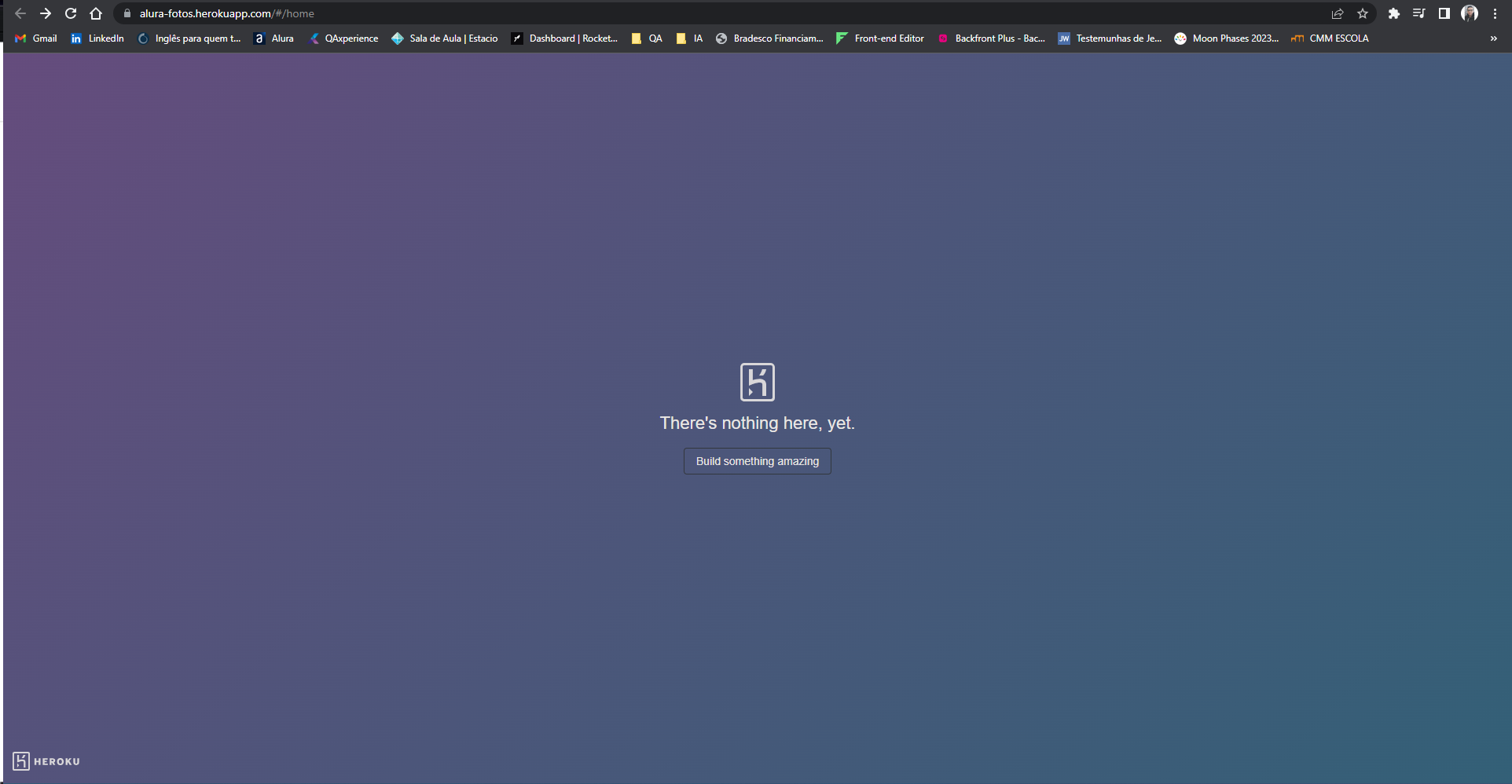Open the Backfront Plus bookmark
The height and width of the screenshot is (784, 1512).
[991, 38]
